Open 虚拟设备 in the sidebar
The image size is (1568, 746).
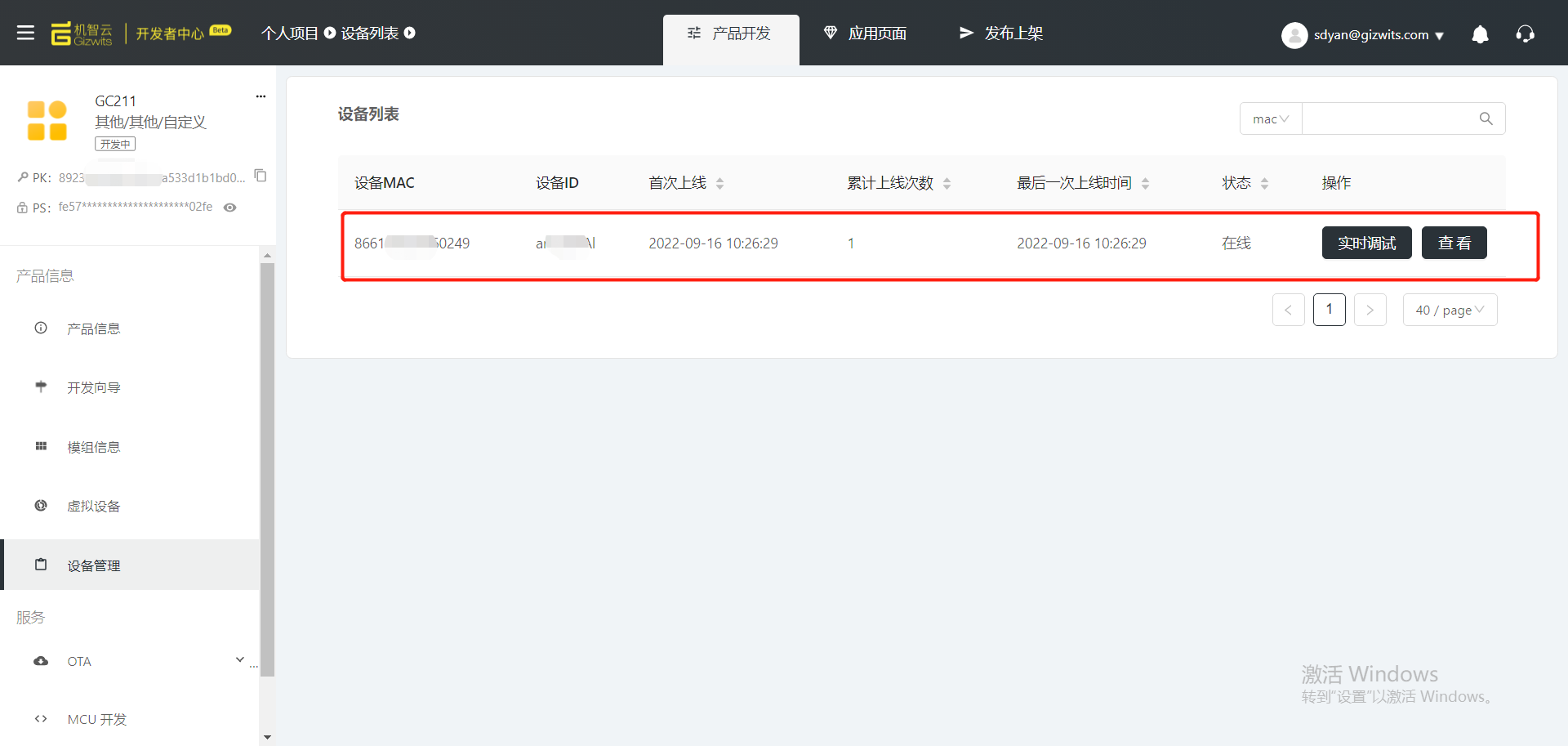[x=93, y=507]
